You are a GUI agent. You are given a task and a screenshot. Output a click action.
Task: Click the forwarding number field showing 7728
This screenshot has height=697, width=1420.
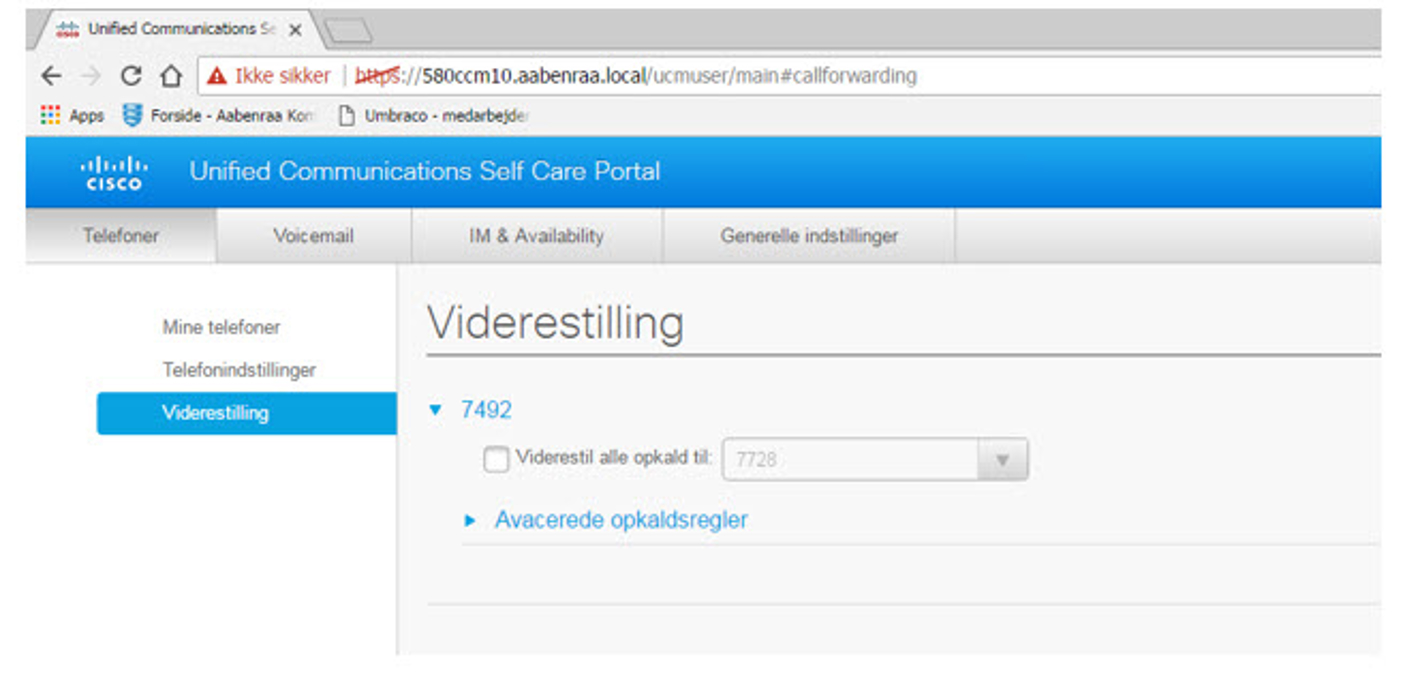coord(850,460)
